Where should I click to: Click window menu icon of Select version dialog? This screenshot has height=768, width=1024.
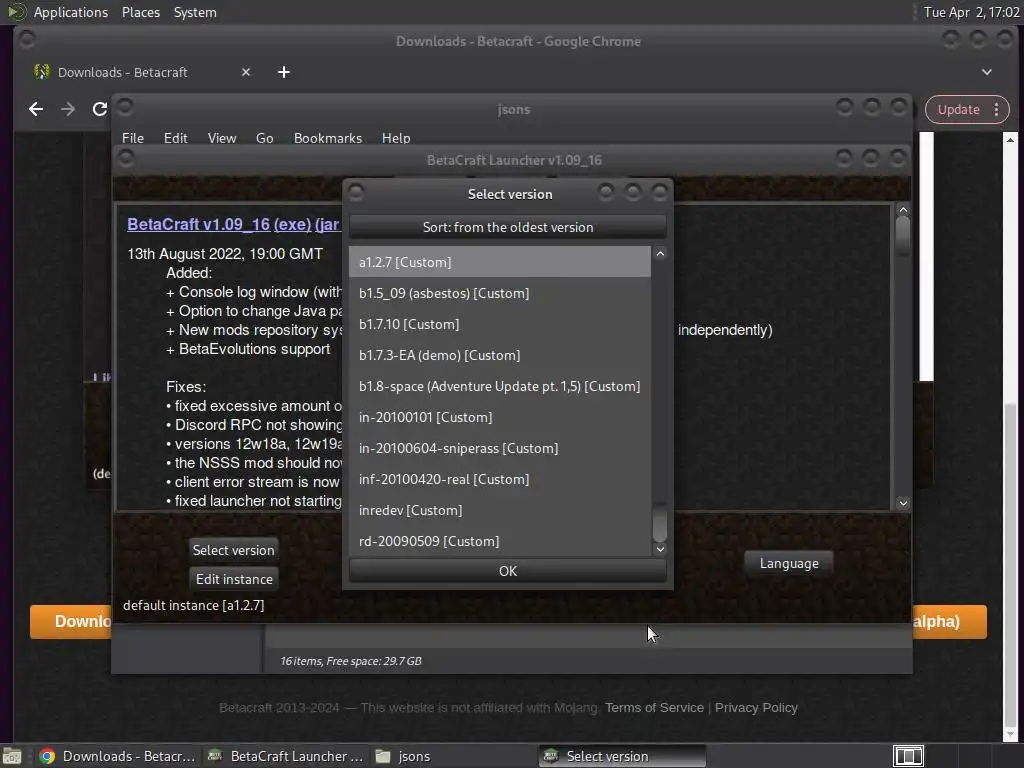click(356, 192)
